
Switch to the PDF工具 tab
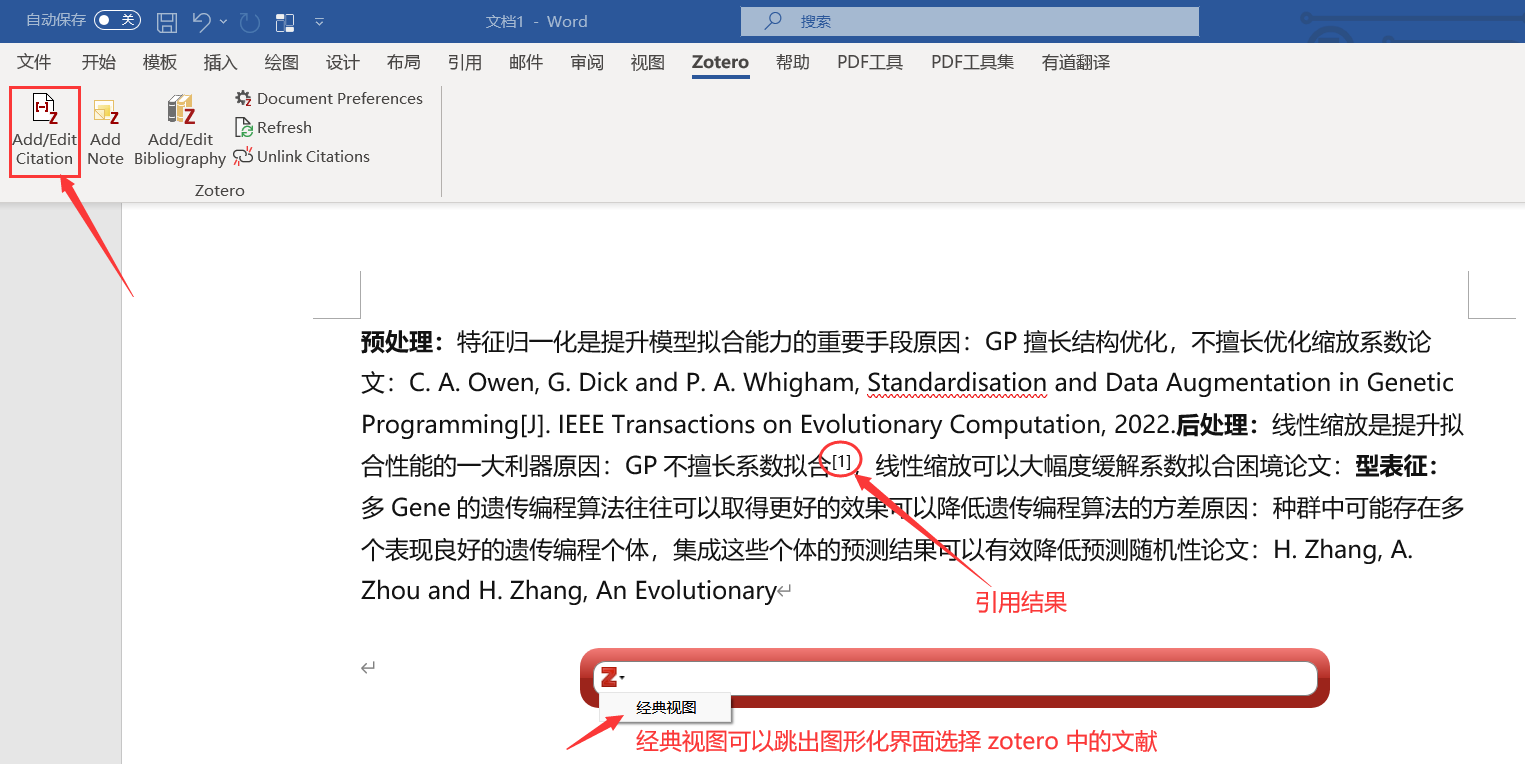tap(870, 62)
